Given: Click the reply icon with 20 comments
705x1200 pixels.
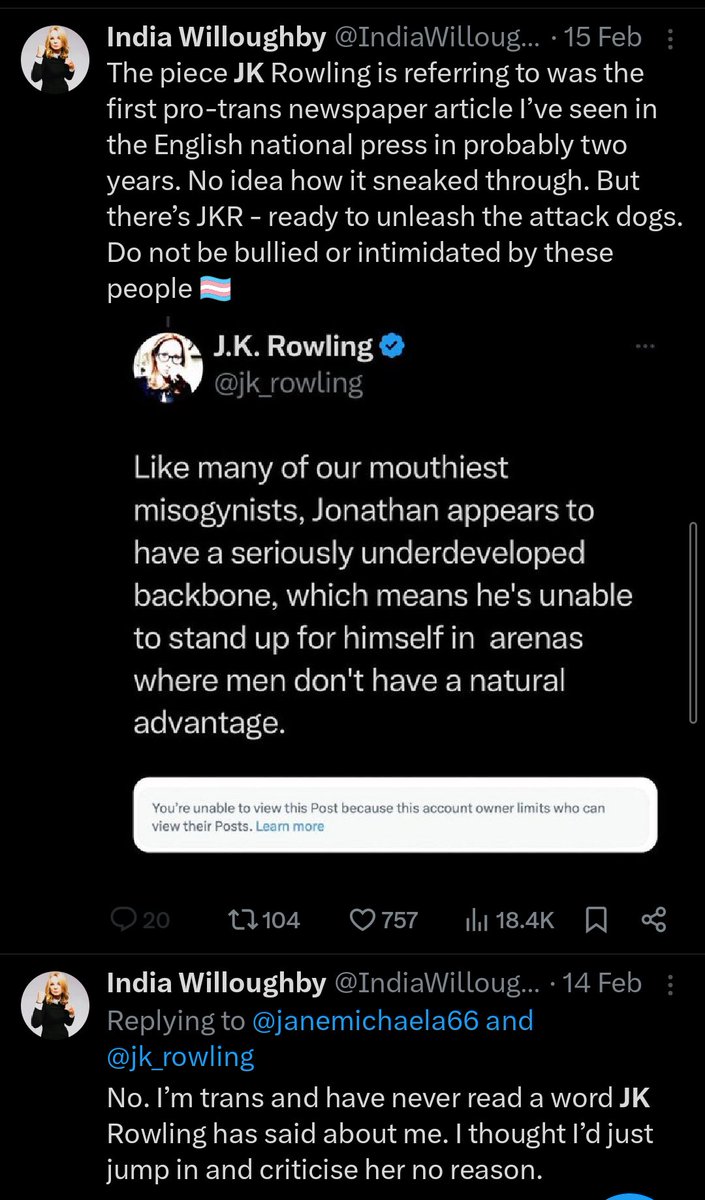Looking at the screenshot, I should [x=122, y=919].
